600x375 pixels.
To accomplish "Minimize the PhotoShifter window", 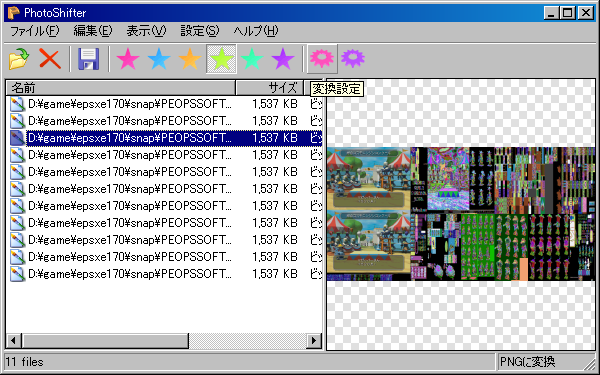I will tap(551, 13).
